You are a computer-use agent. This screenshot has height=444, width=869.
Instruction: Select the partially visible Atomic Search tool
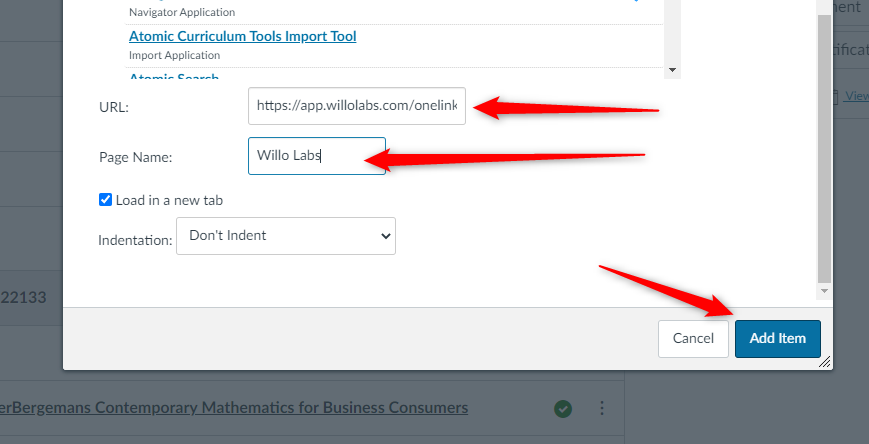pyautogui.click(x=174, y=75)
